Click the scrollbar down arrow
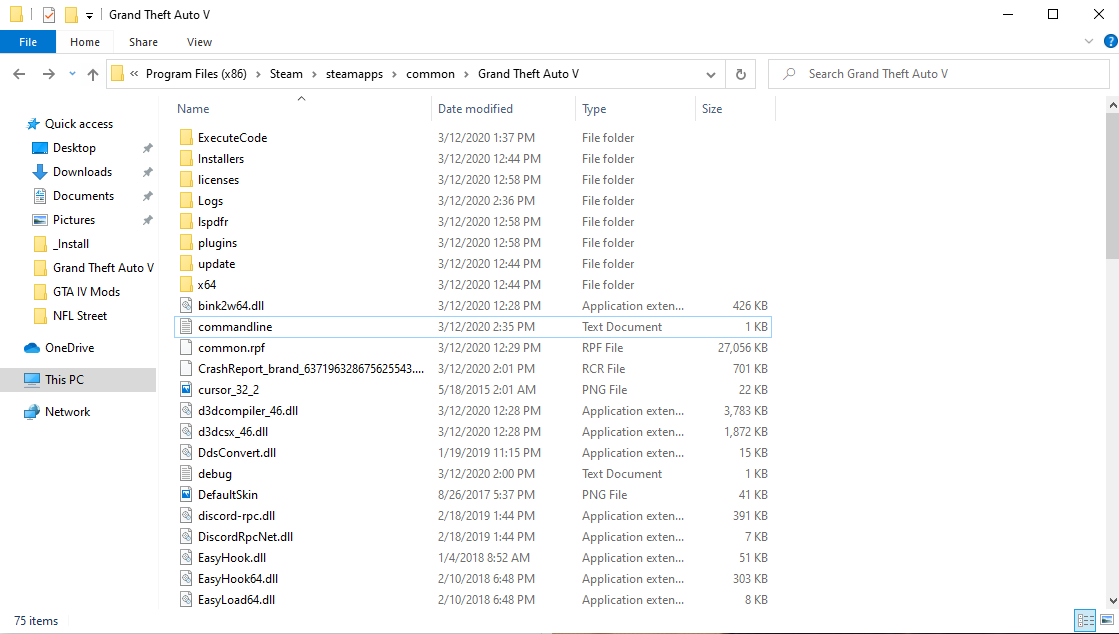The width and height of the screenshot is (1119, 634). [1113, 601]
